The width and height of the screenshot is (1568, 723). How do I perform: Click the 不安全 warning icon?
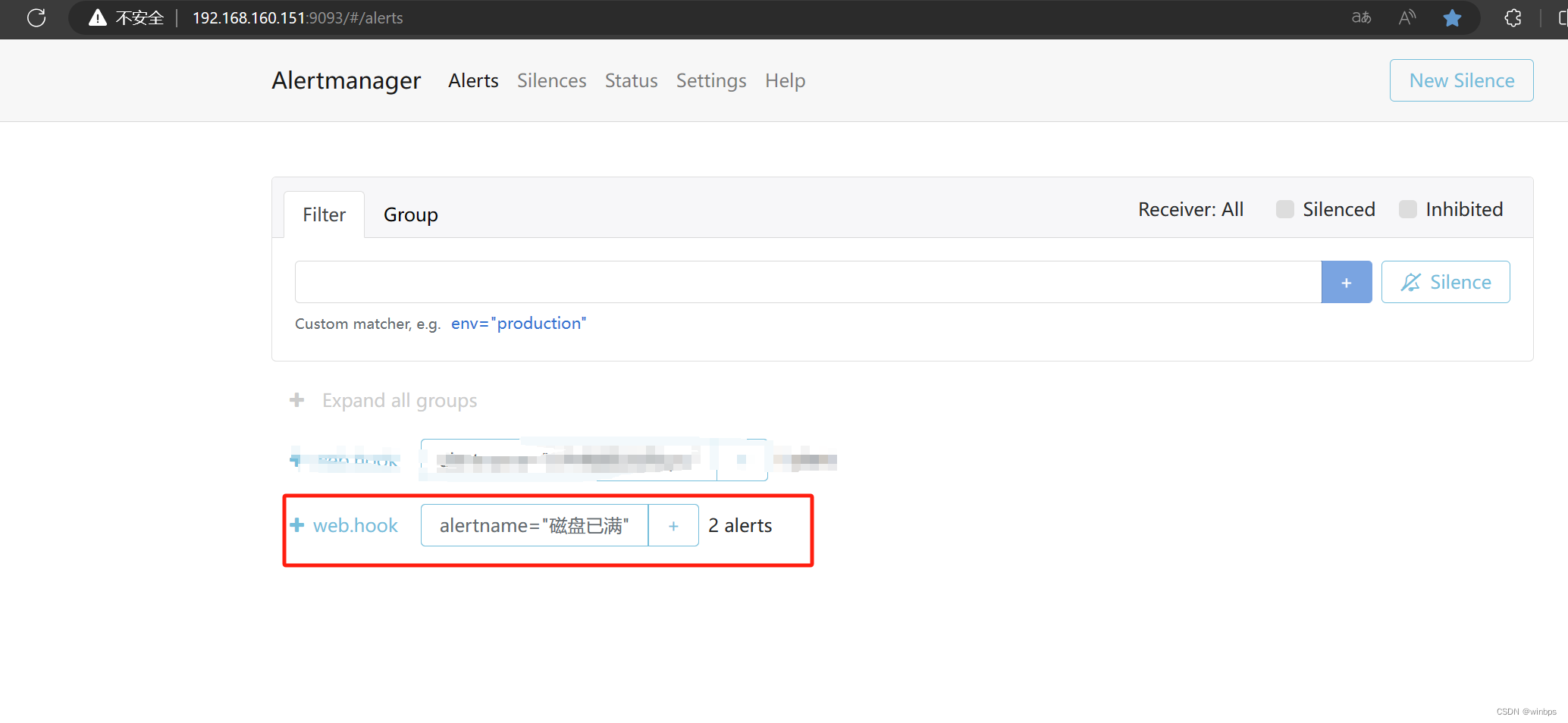click(x=98, y=17)
